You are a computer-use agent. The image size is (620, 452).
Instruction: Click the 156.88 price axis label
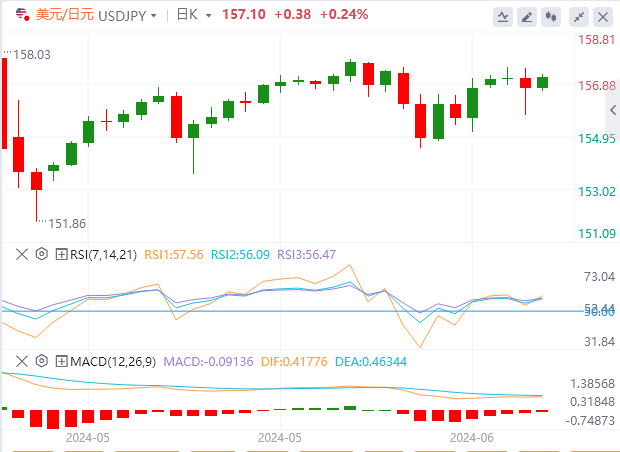pos(597,85)
